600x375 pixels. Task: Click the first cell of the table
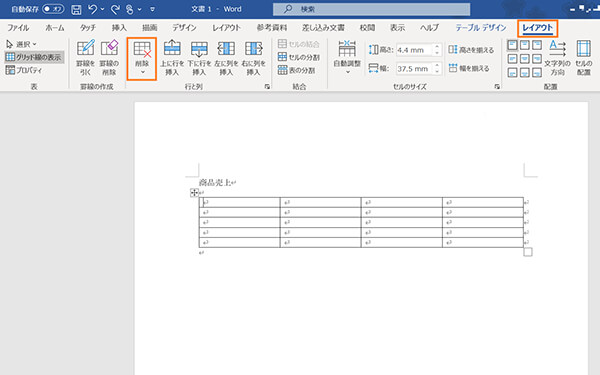tap(240, 202)
